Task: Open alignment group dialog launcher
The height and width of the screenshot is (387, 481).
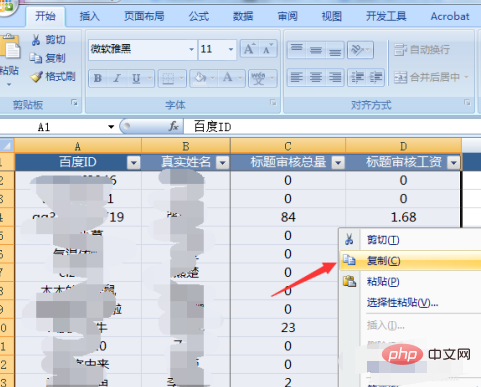Action: [x=467, y=103]
